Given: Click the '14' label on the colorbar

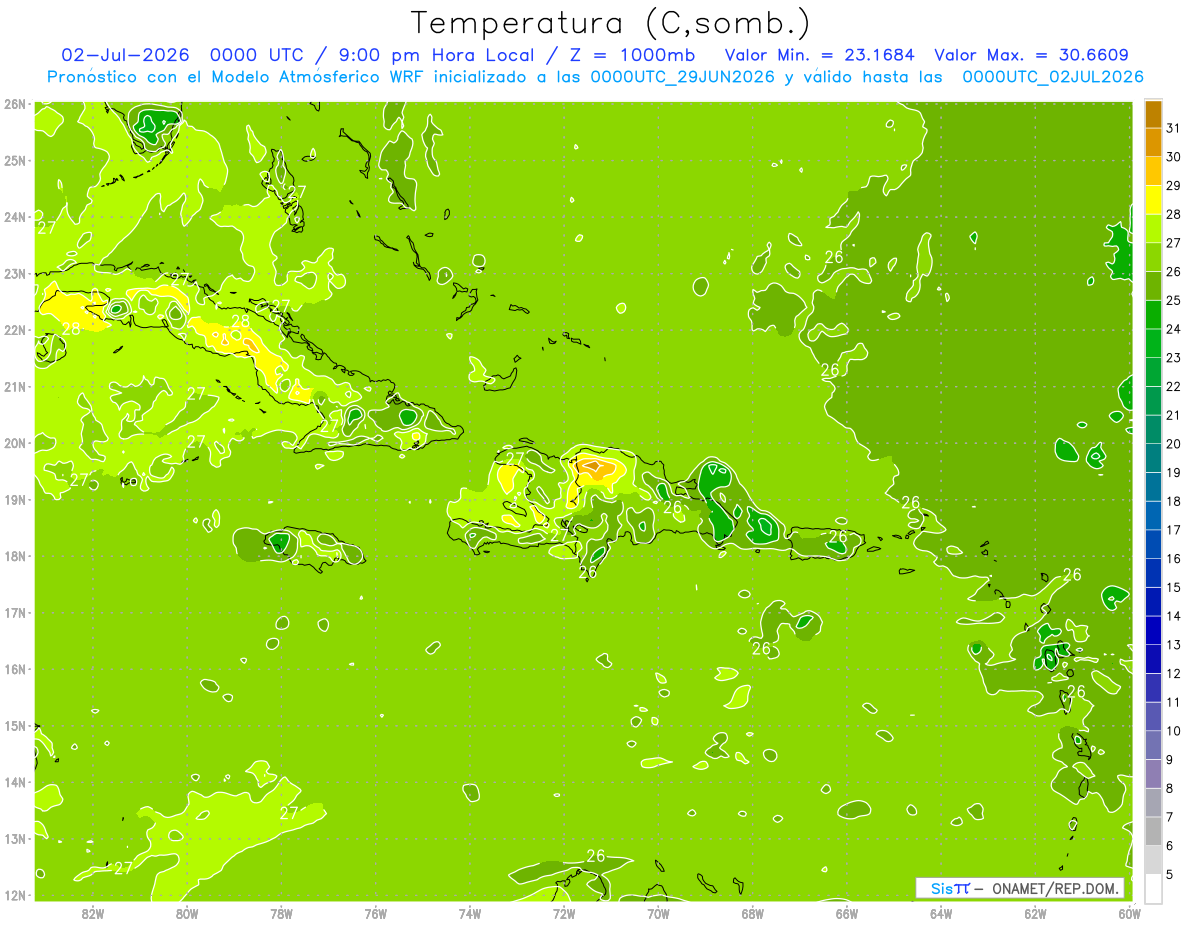Looking at the screenshot, I should tap(1173, 616).
